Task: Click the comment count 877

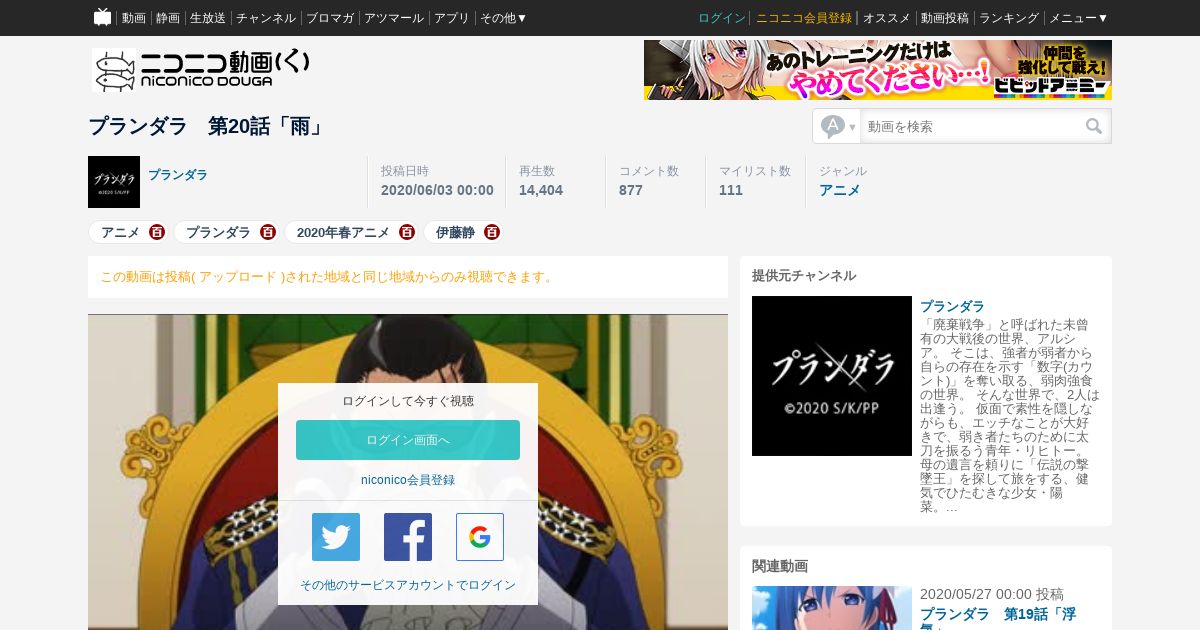Action: pos(631,190)
